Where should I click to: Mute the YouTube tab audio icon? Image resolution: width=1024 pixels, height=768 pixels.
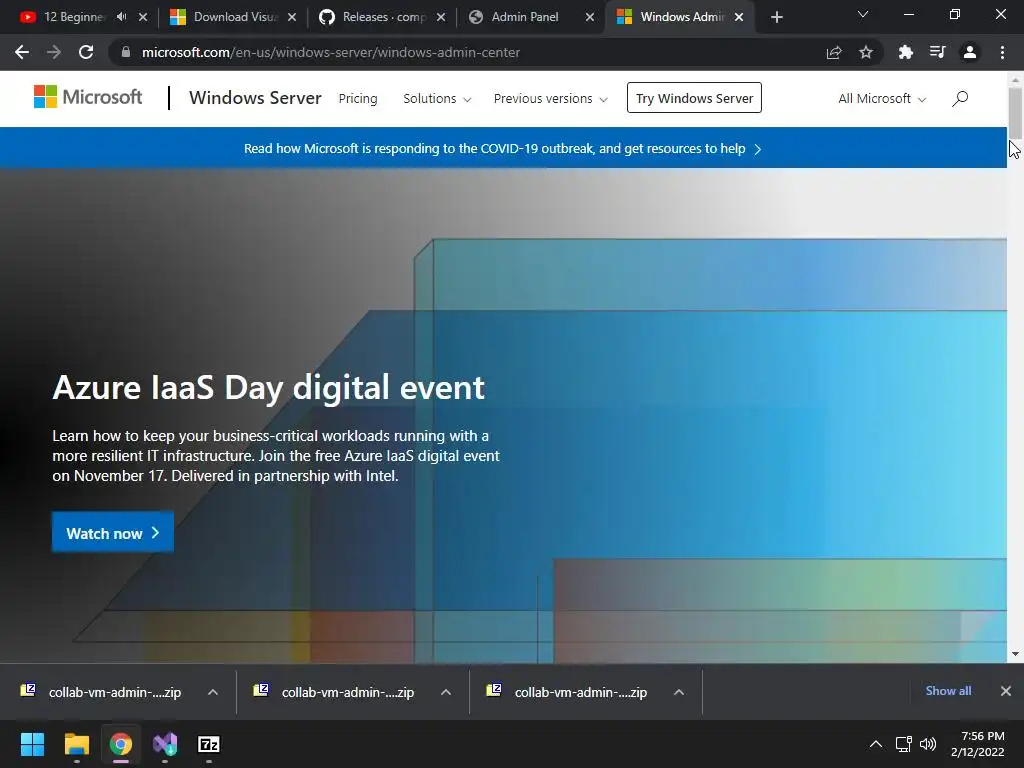pos(121,17)
